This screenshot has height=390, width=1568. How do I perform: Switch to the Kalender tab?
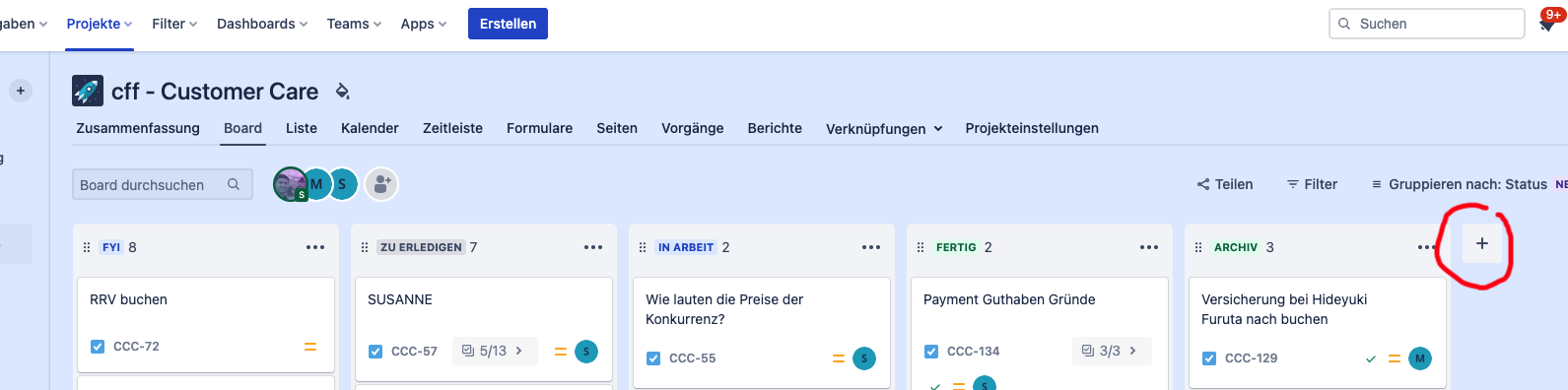click(370, 128)
